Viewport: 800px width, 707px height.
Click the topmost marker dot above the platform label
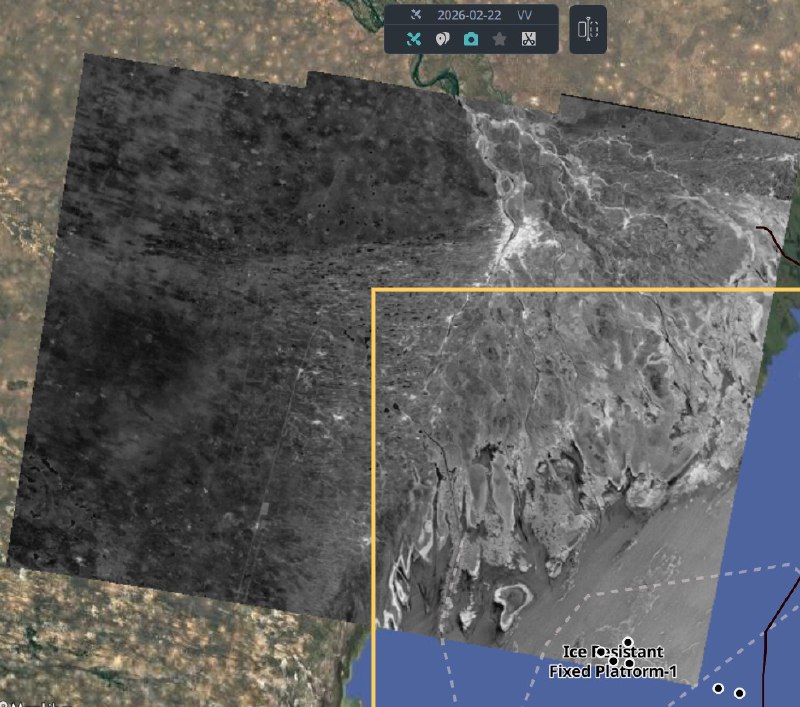[628, 642]
